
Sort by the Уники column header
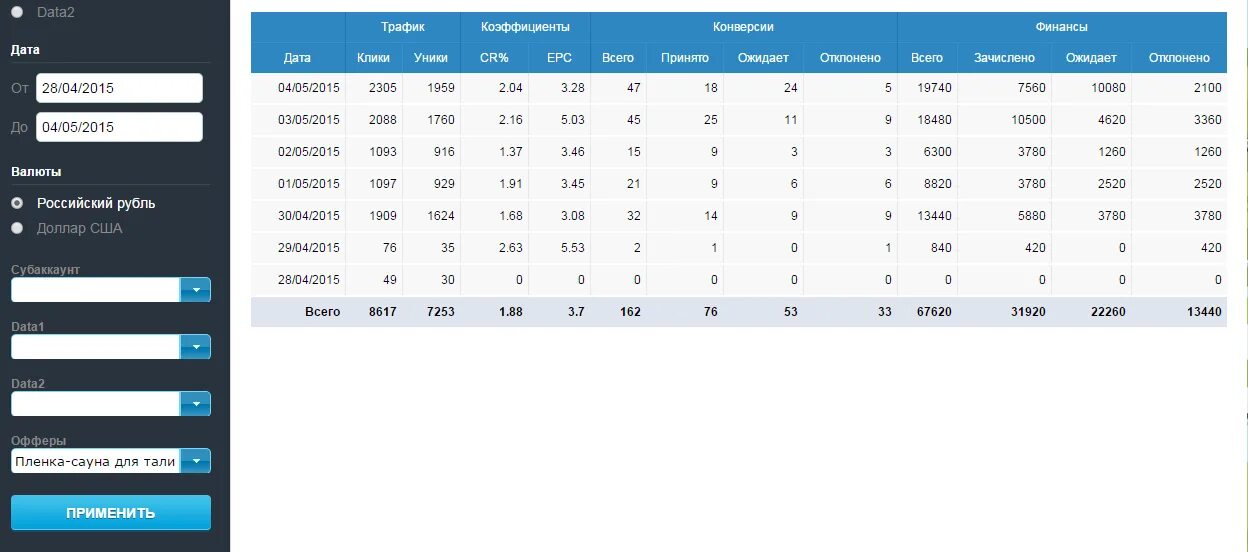click(431, 58)
